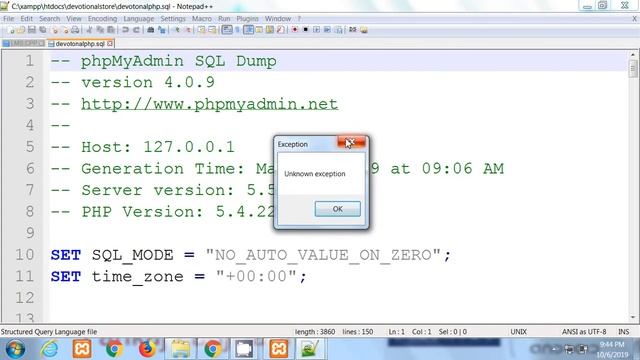Image resolution: width=640 pixels, height=360 pixels.
Task: Open the Windows Start button
Action: [x=15, y=349]
